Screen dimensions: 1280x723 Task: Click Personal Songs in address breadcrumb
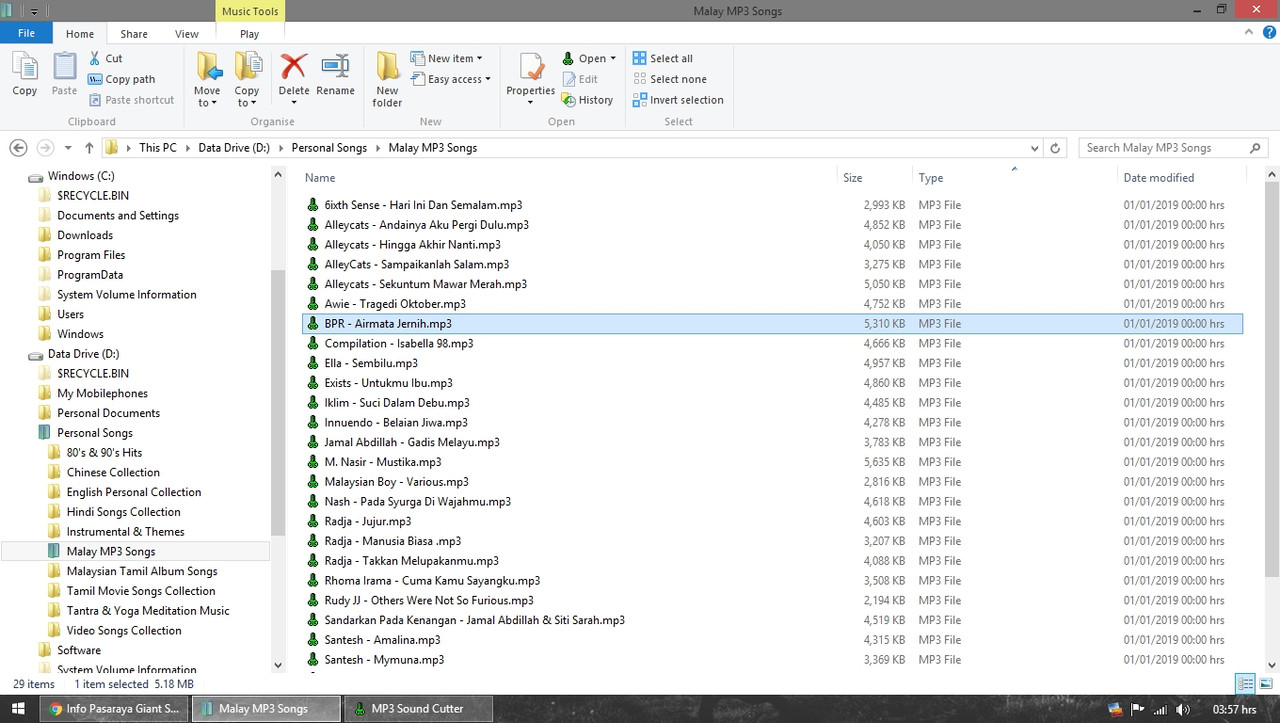pos(329,148)
